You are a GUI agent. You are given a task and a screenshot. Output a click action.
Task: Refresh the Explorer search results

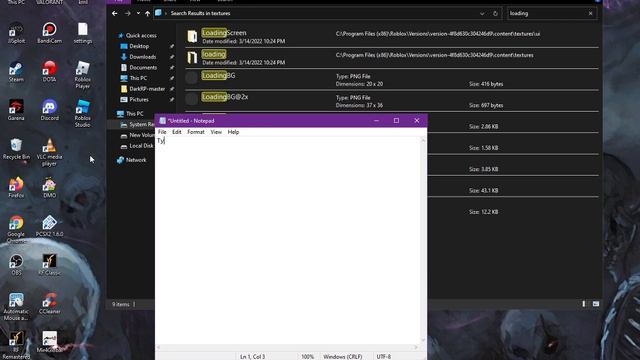(x=495, y=13)
